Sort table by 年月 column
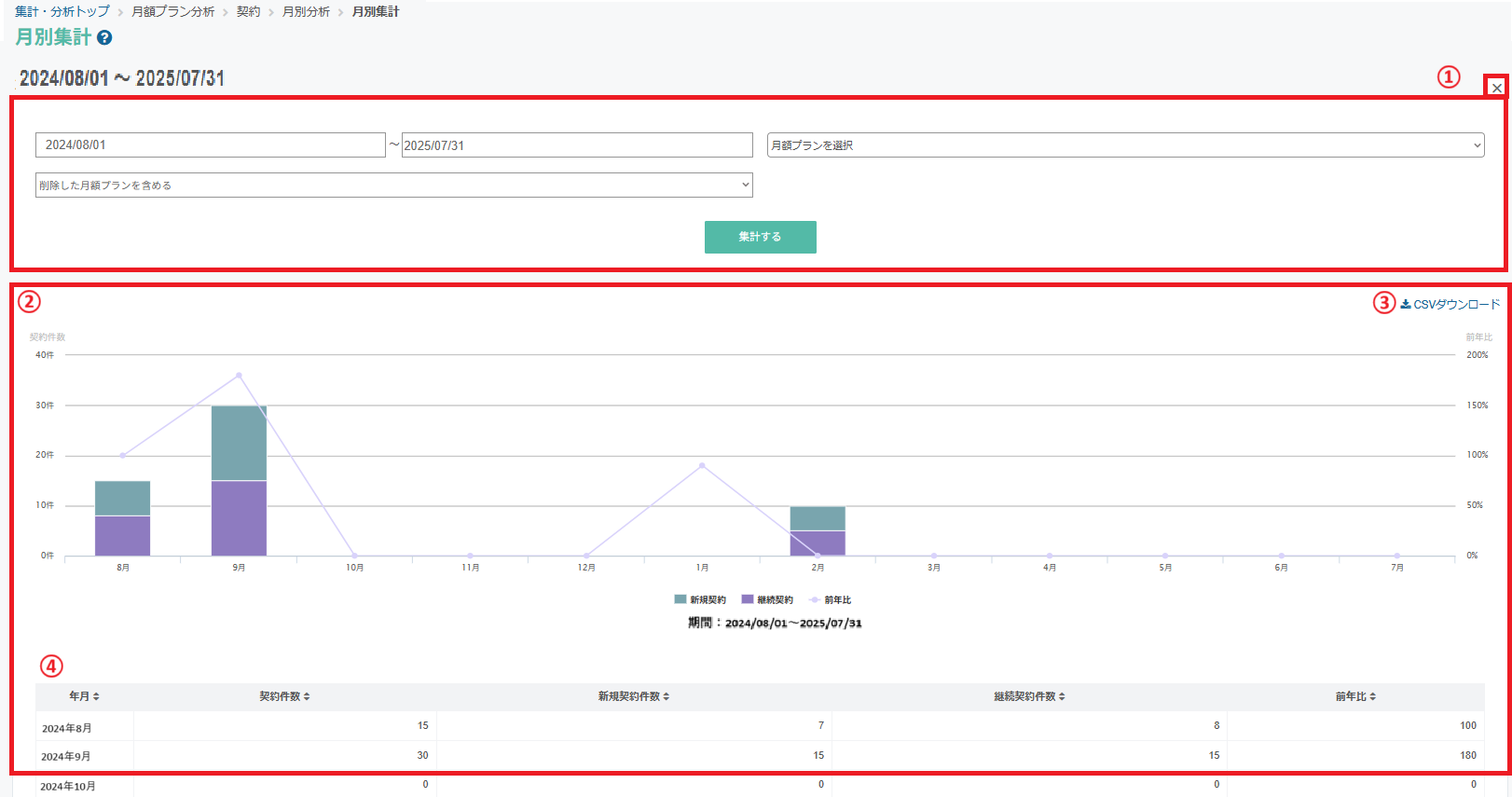The width and height of the screenshot is (1512, 797). pyautogui.click(x=84, y=696)
